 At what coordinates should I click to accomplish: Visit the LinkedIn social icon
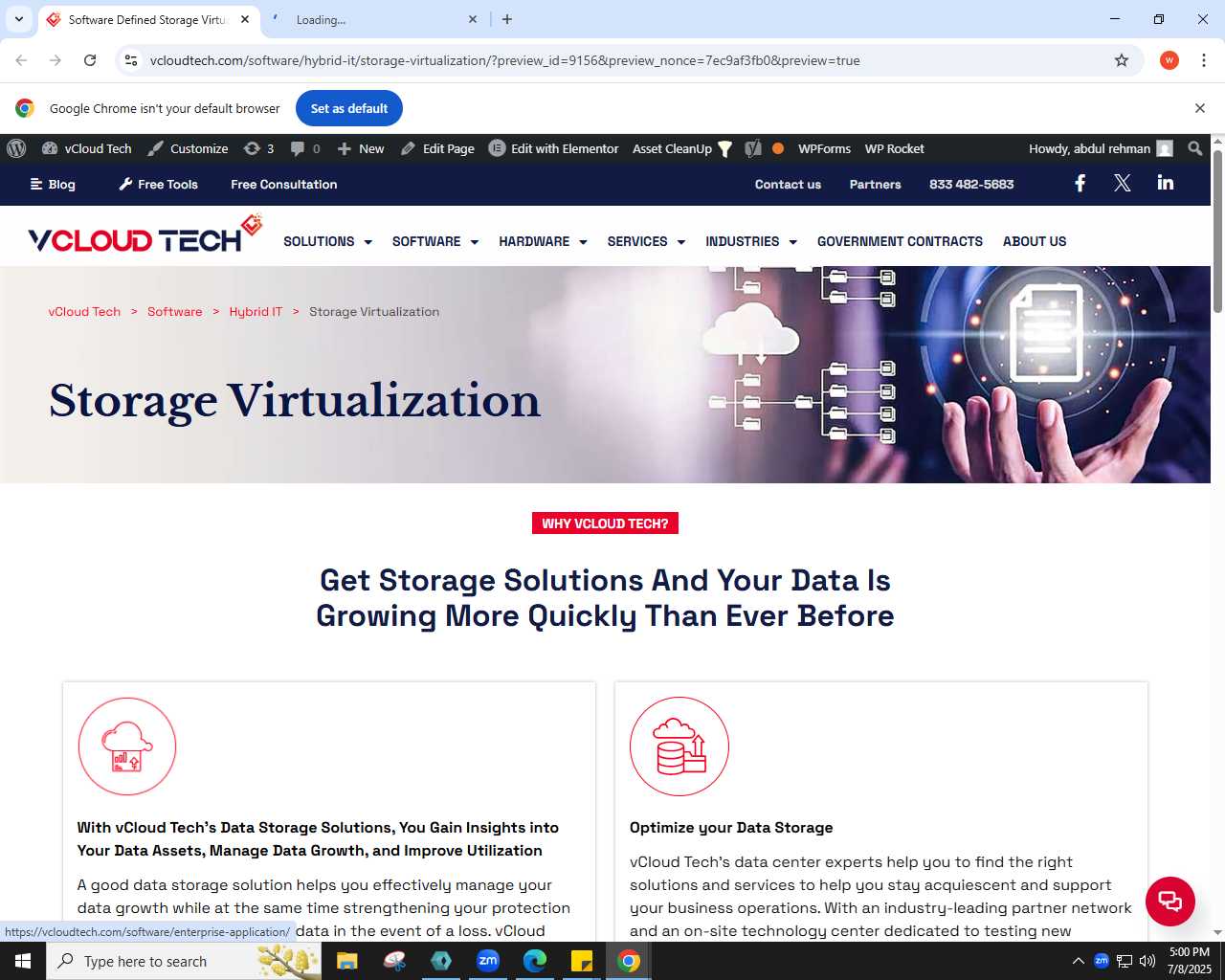[1166, 182]
